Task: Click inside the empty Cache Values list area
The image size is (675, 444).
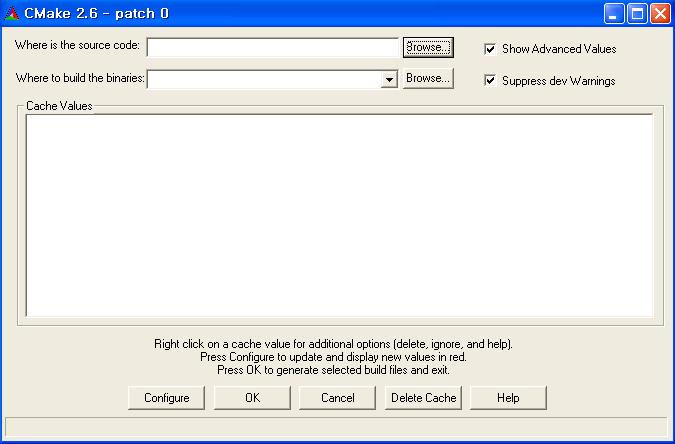Action: pyautogui.click(x=340, y=215)
